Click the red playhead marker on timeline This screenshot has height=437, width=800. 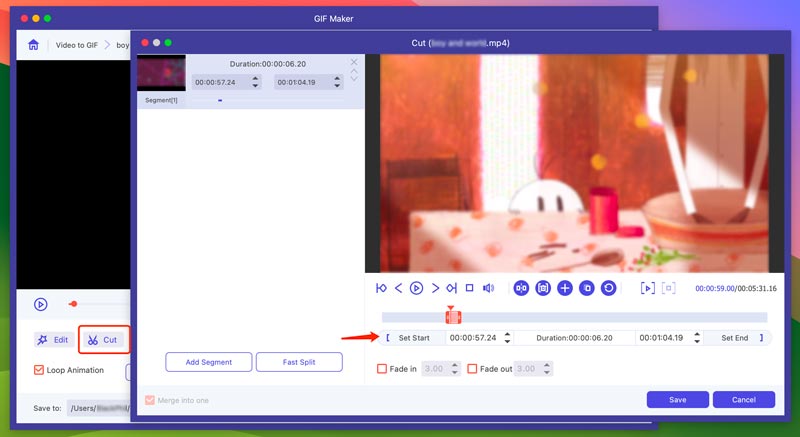coord(452,316)
